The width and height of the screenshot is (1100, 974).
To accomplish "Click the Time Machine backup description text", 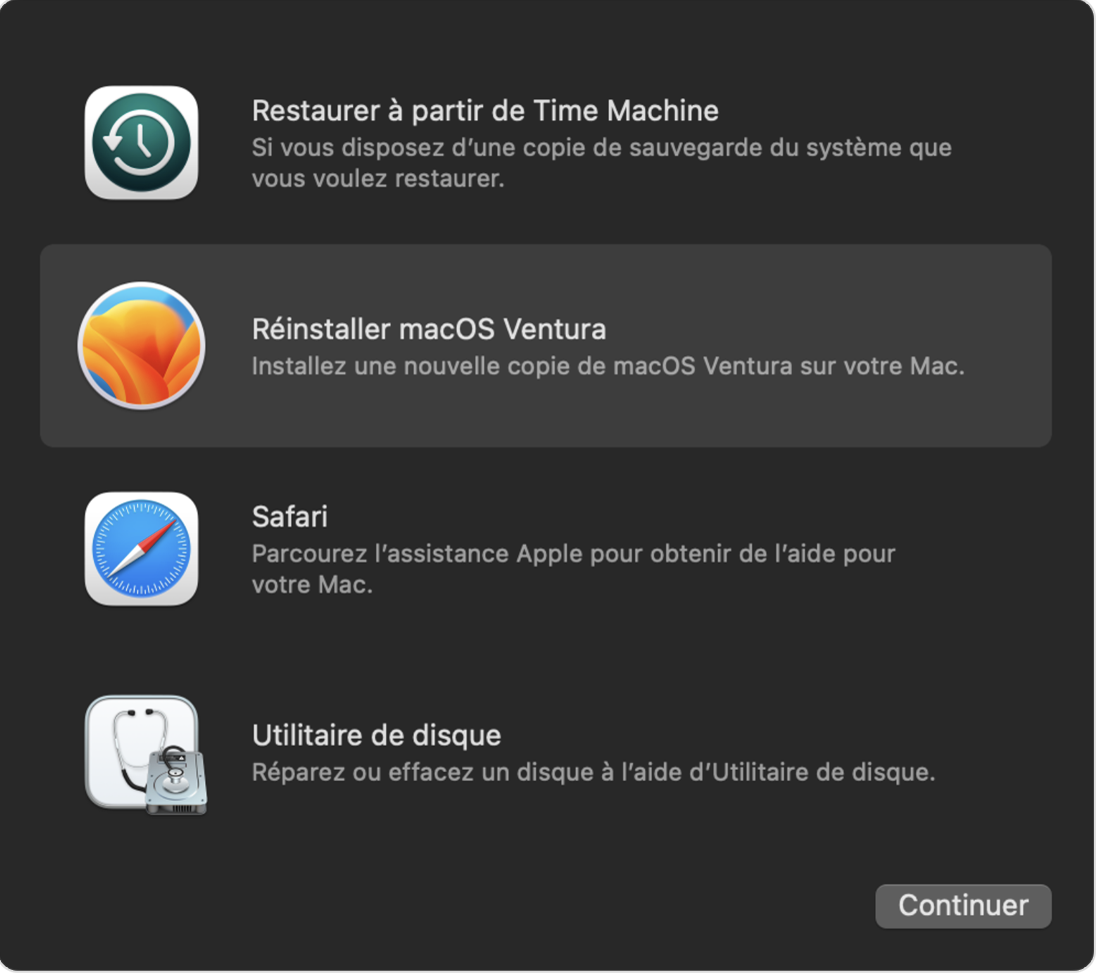I will [601, 163].
